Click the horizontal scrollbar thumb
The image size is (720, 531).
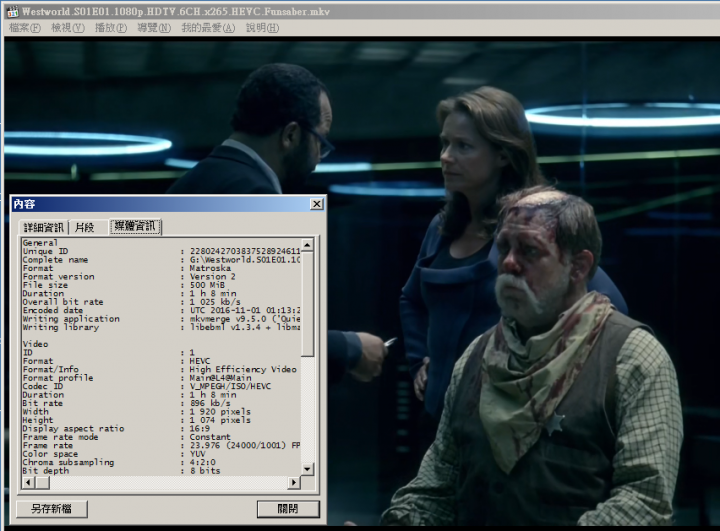(x=42, y=482)
